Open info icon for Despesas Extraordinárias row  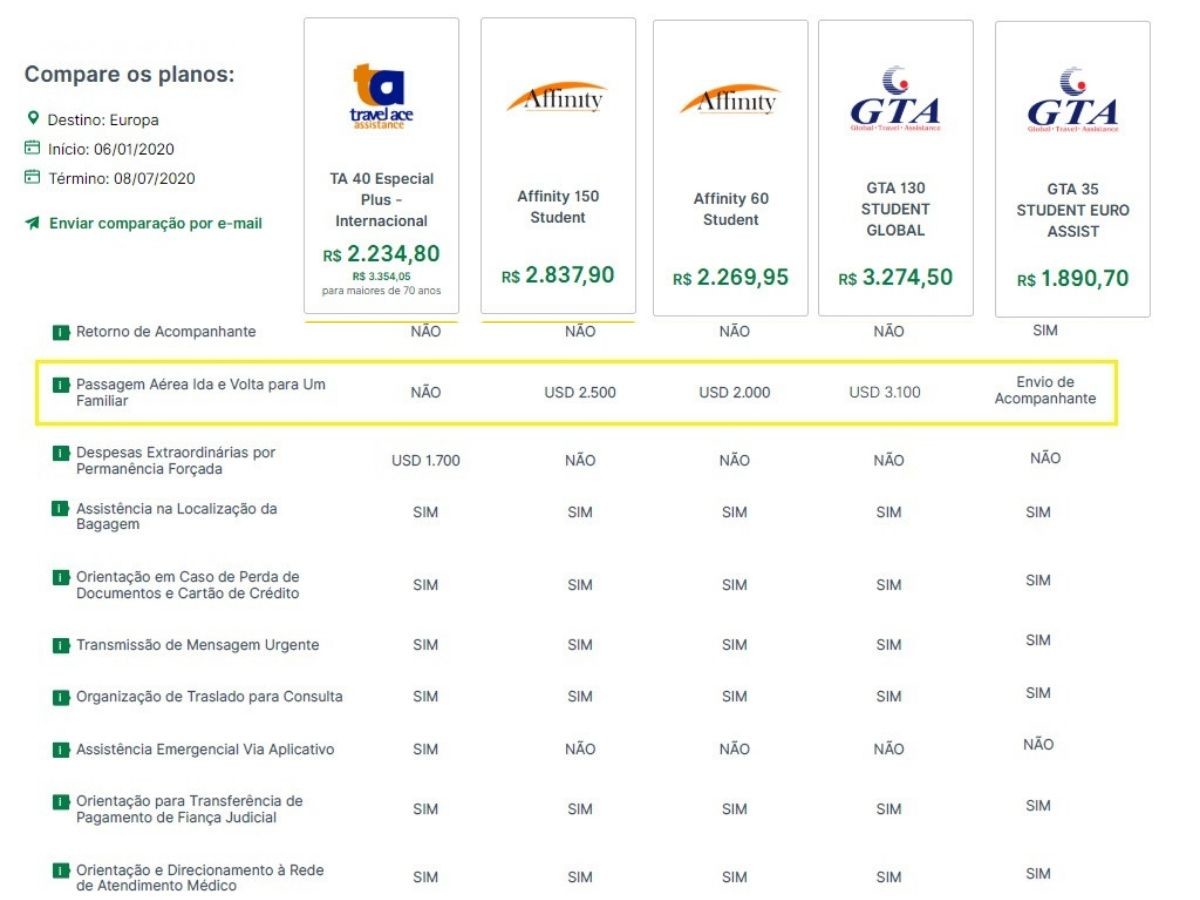pyautogui.click(x=61, y=453)
